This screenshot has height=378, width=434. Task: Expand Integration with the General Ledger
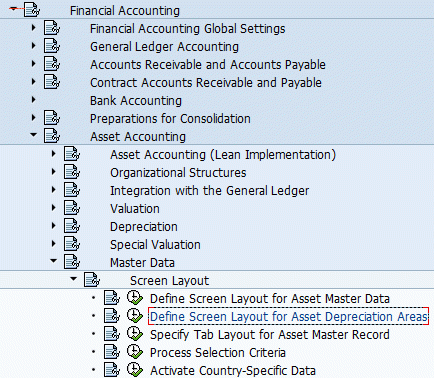(54, 189)
